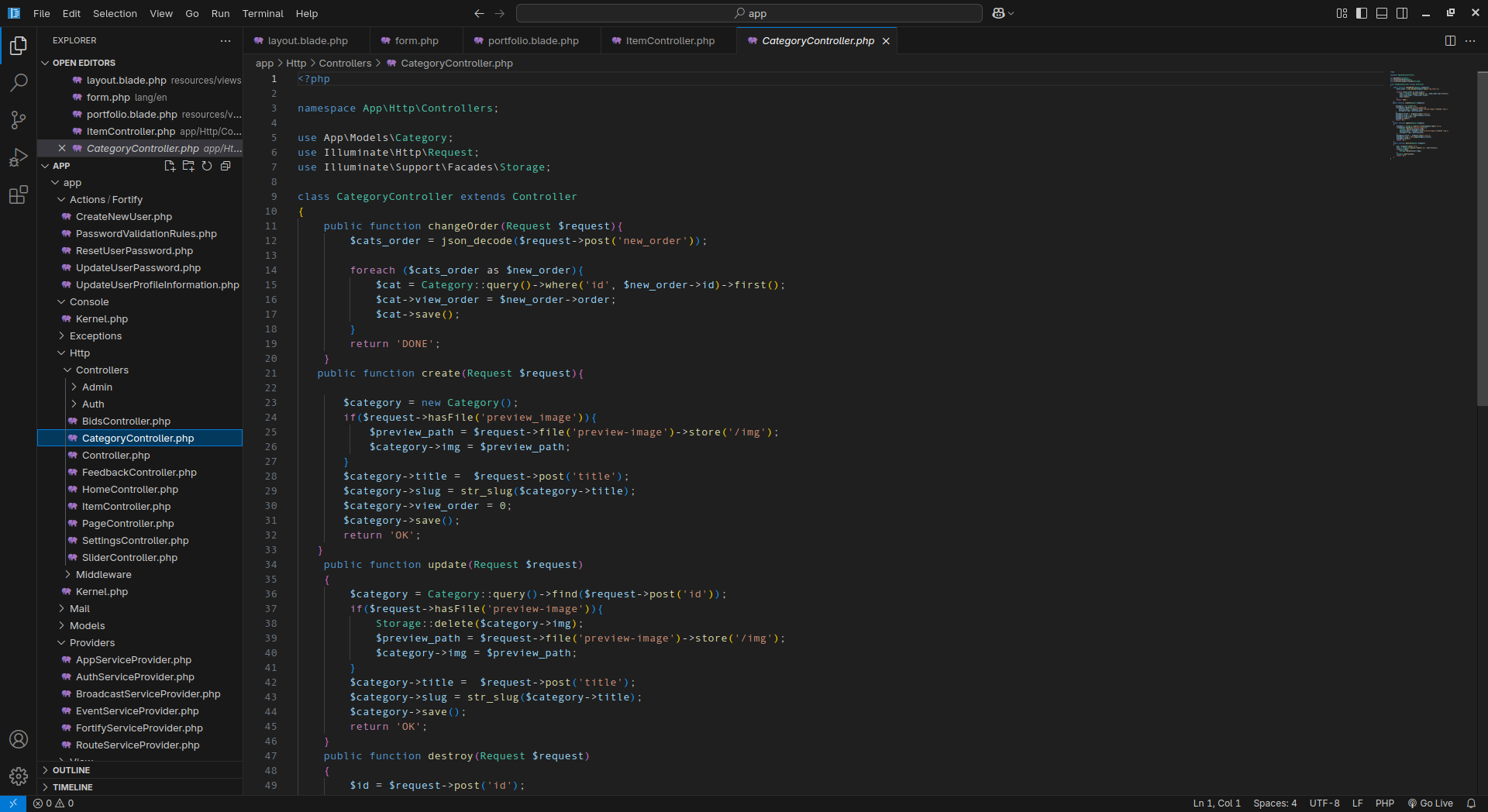Expand the Middleware folder
The height and width of the screenshot is (812, 1488).
[103, 575]
